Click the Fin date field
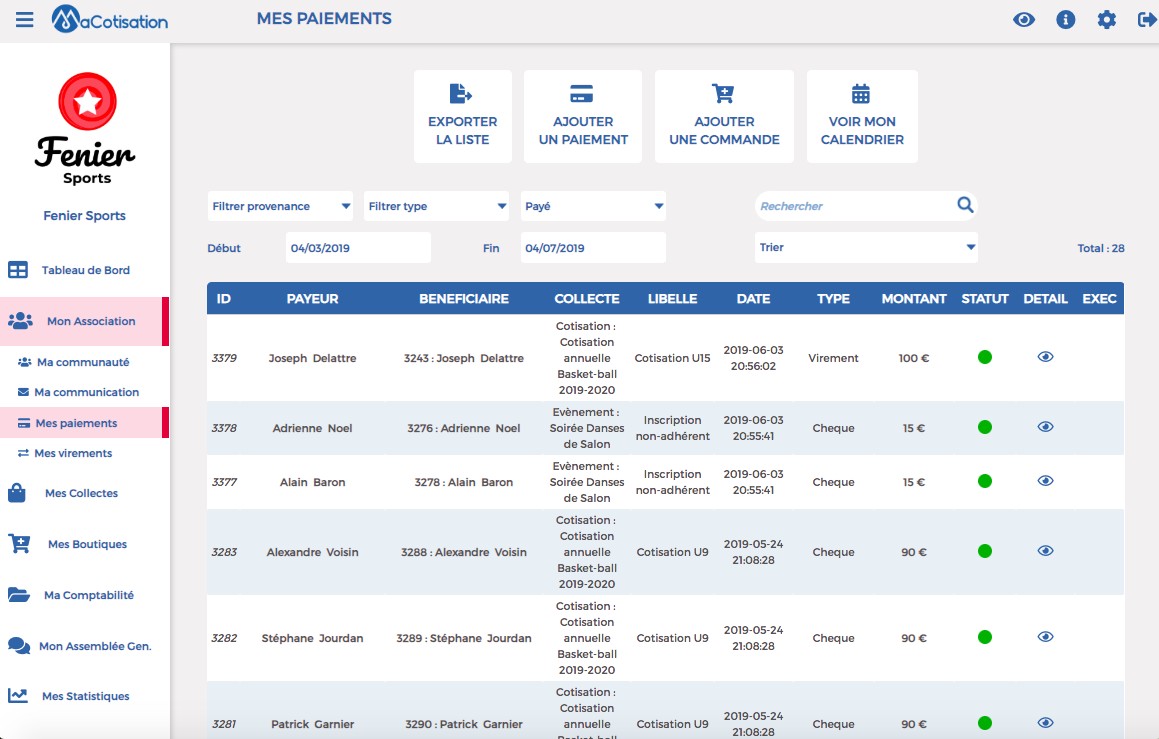 [x=594, y=248]
